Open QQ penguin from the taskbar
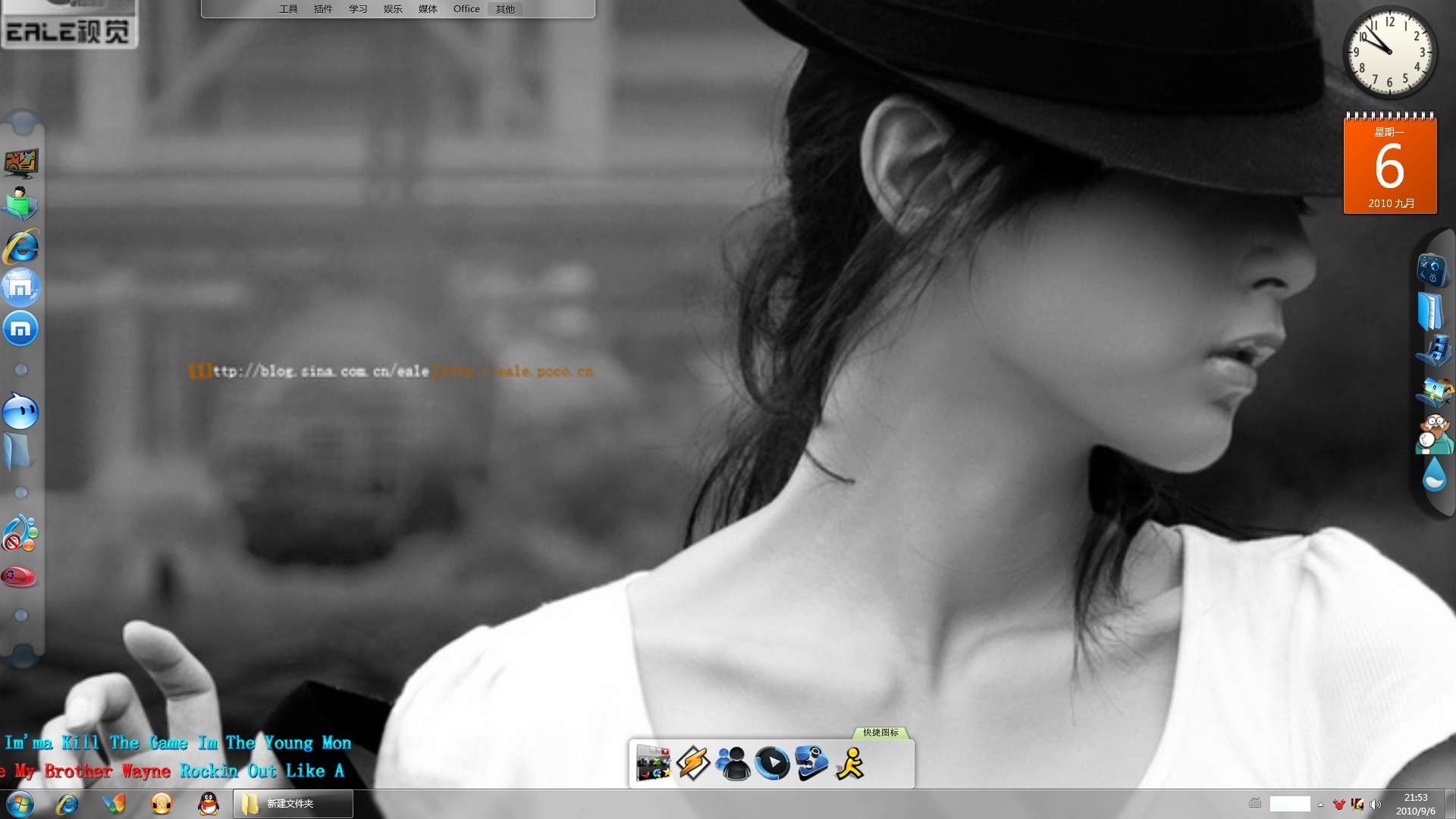Screen dimensions: 1456x819 point(209,804)
